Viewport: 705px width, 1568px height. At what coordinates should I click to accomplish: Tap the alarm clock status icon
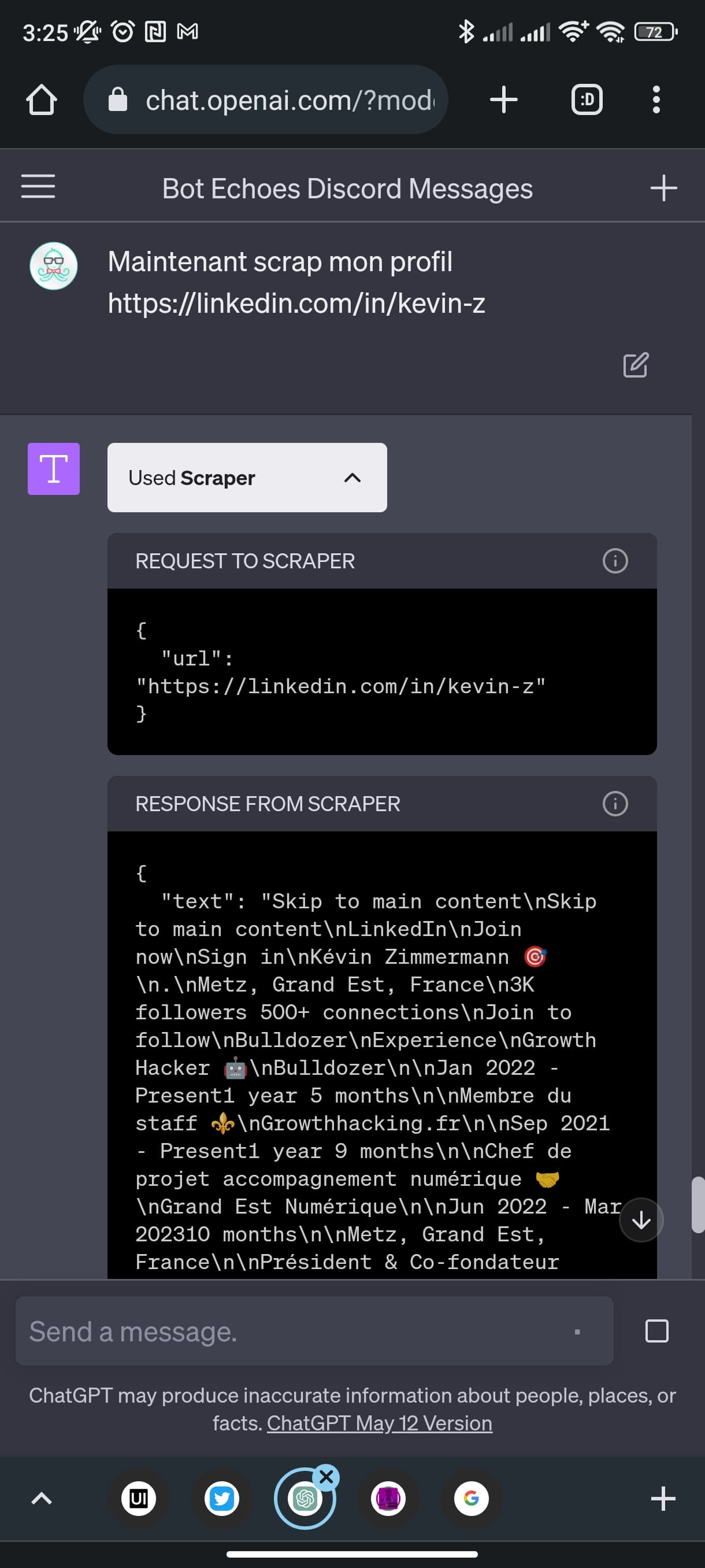click(x=123, y=31)
